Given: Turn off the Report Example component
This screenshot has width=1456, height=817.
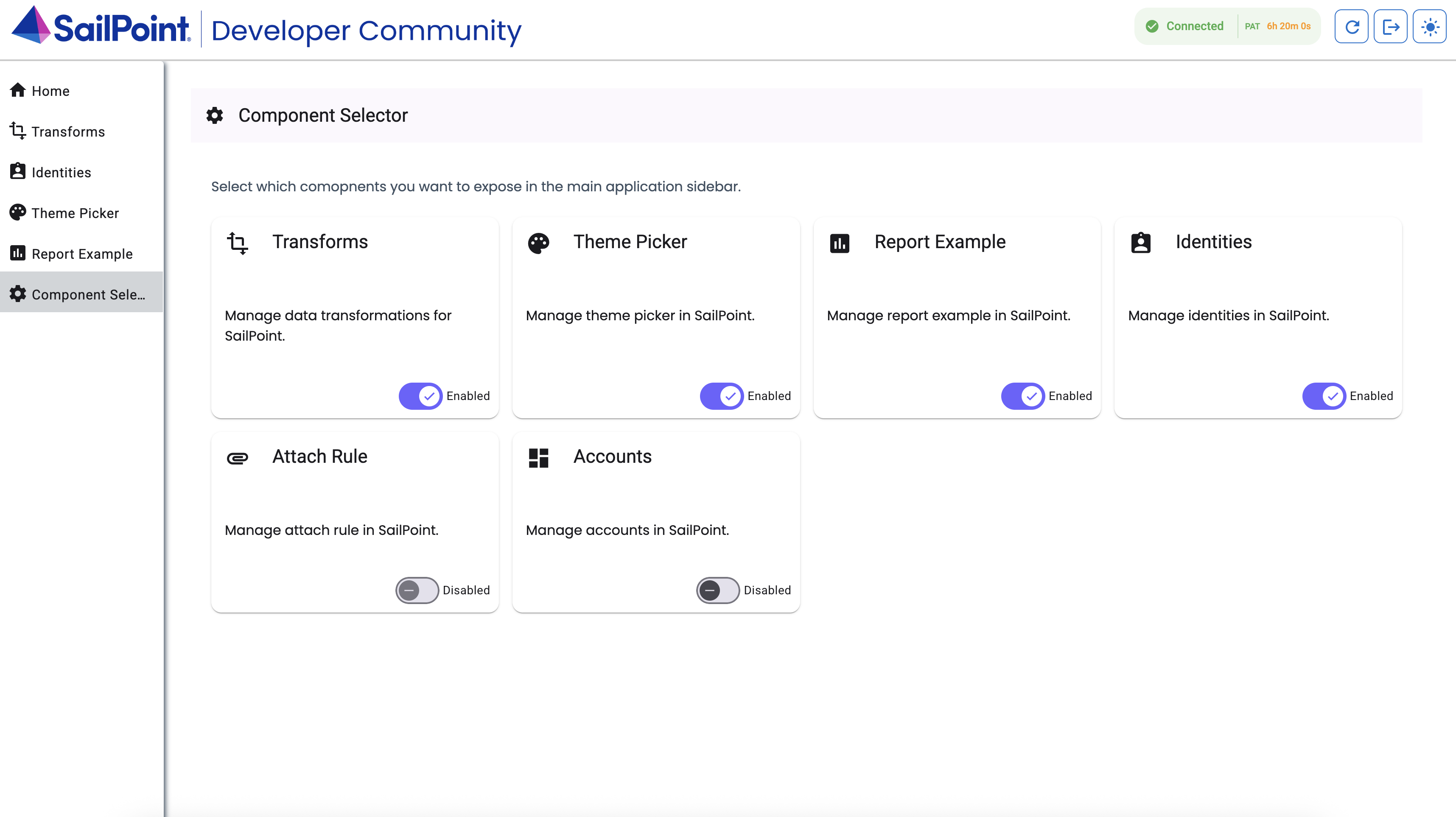Looking at the screenshot, I should point(1022,396).
